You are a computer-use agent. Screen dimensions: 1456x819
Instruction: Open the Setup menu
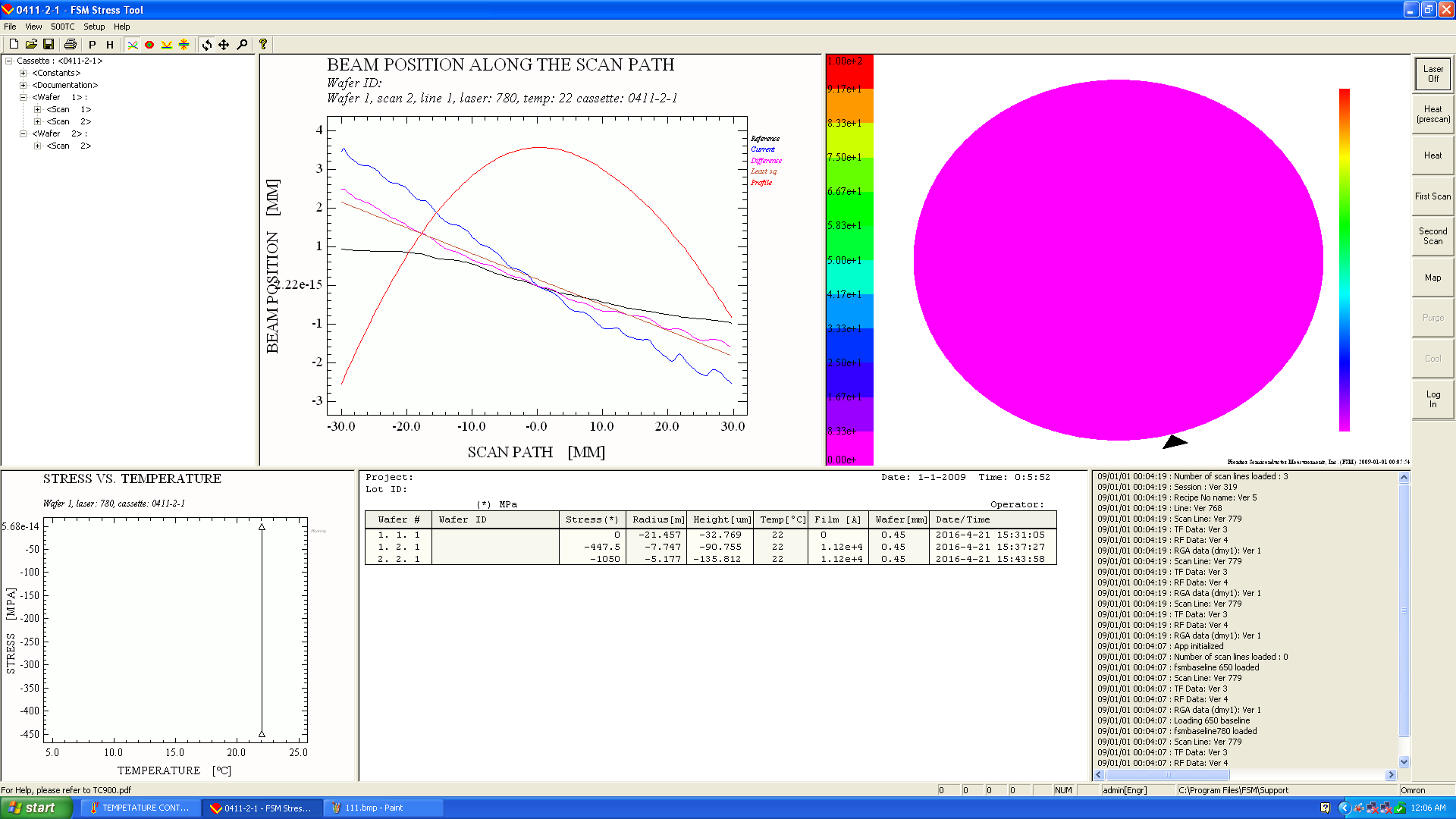(x=94, y=27)
